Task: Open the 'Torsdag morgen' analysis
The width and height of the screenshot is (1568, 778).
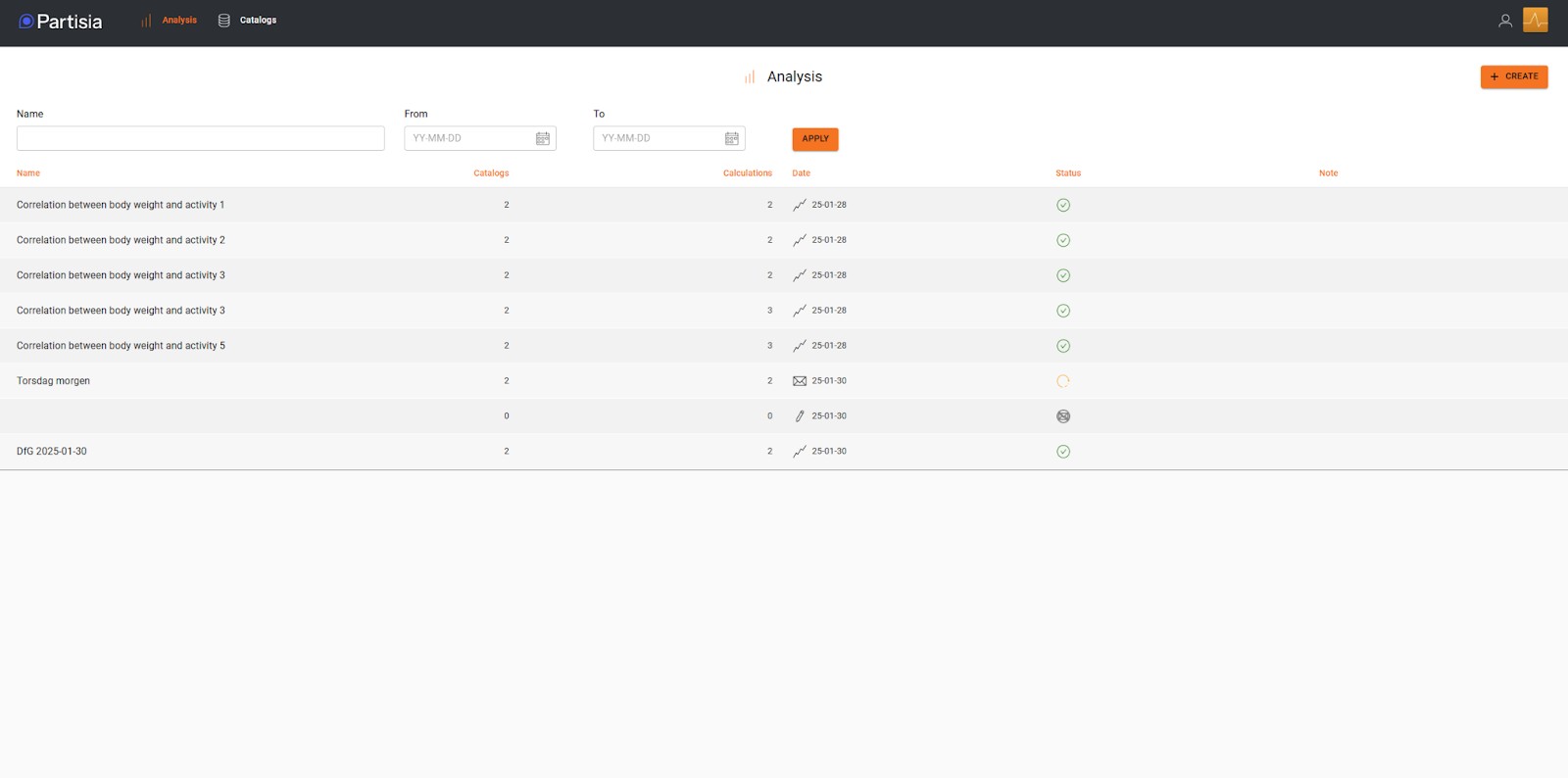Action: (53, 381)
